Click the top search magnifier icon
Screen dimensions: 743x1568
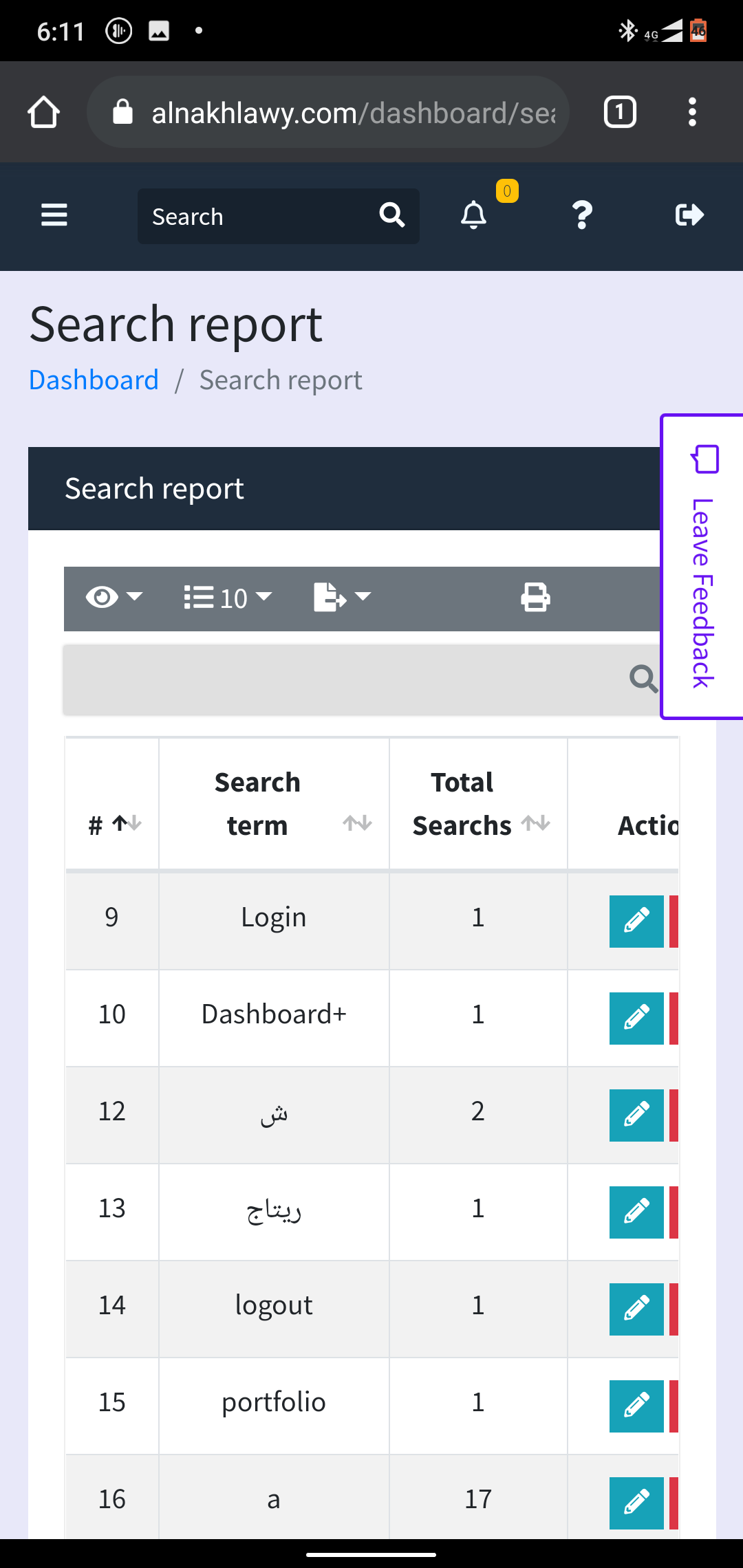click(391, 215)
